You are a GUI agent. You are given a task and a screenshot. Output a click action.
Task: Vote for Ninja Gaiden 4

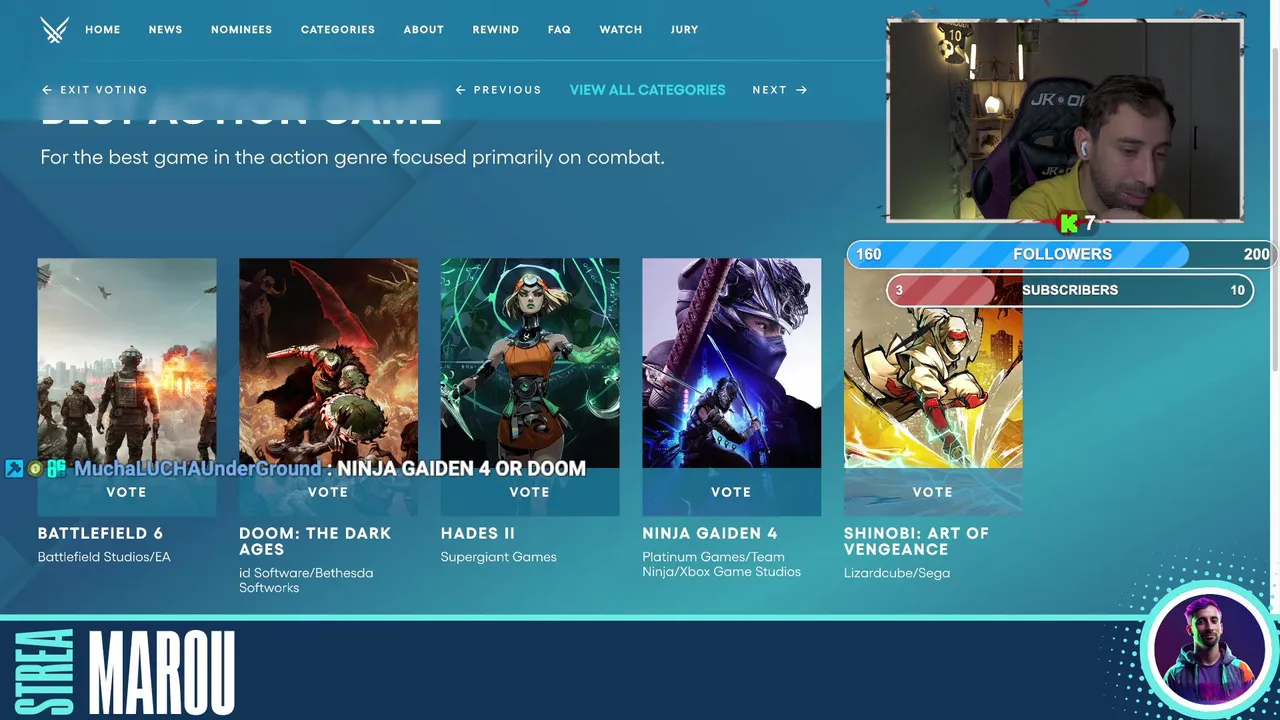pyautogui.click(x=731, y=492)
